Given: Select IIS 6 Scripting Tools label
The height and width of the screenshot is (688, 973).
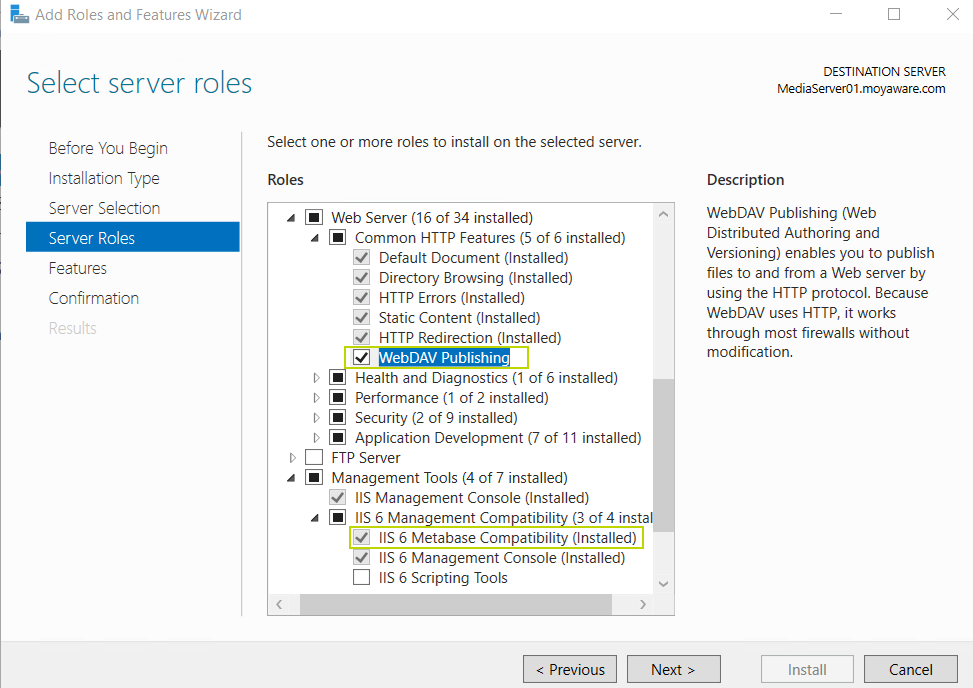Looking at the screenshot, I should (443, 578).
